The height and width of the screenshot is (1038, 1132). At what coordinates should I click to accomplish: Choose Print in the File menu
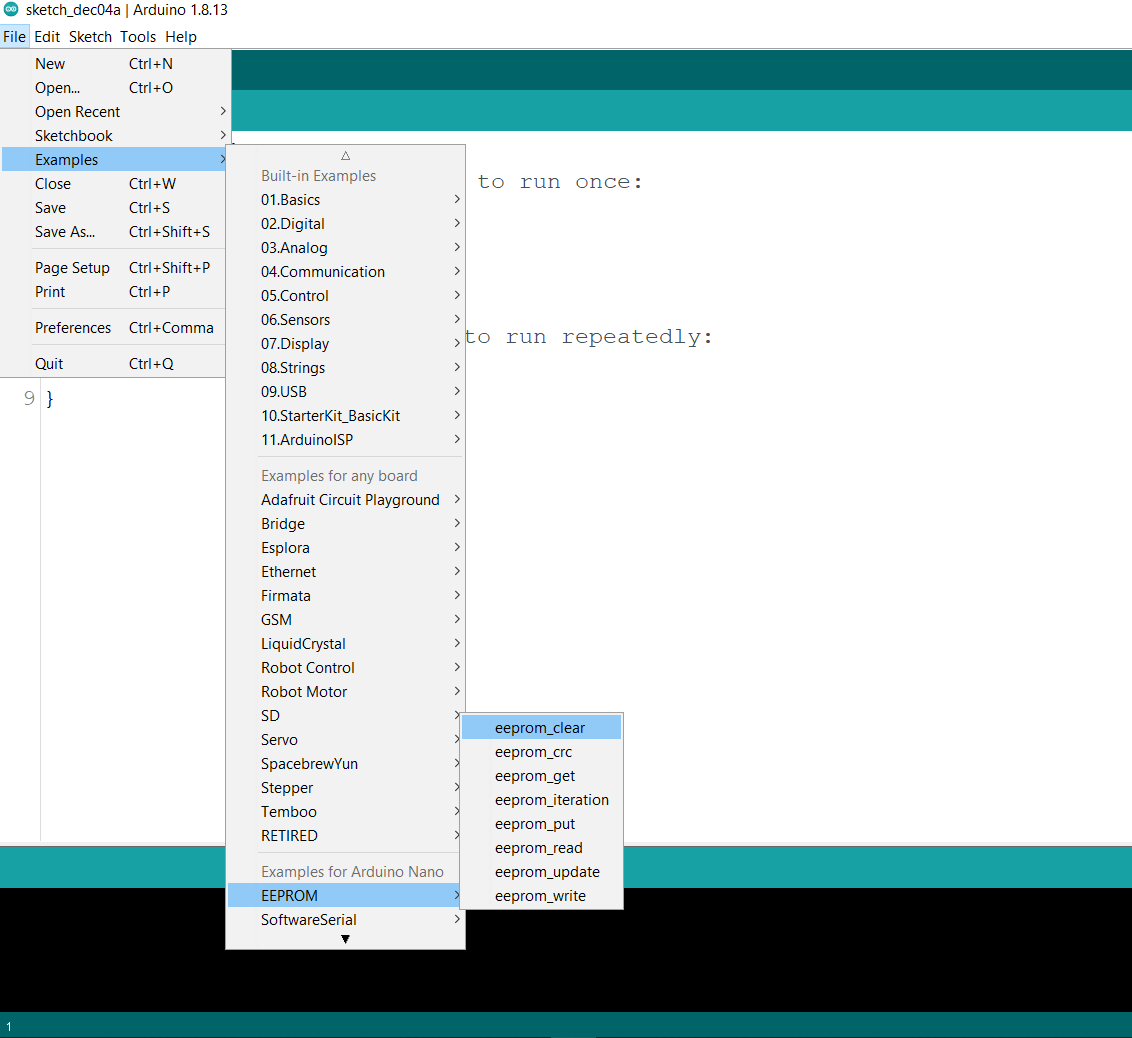[x=114, y=292]
